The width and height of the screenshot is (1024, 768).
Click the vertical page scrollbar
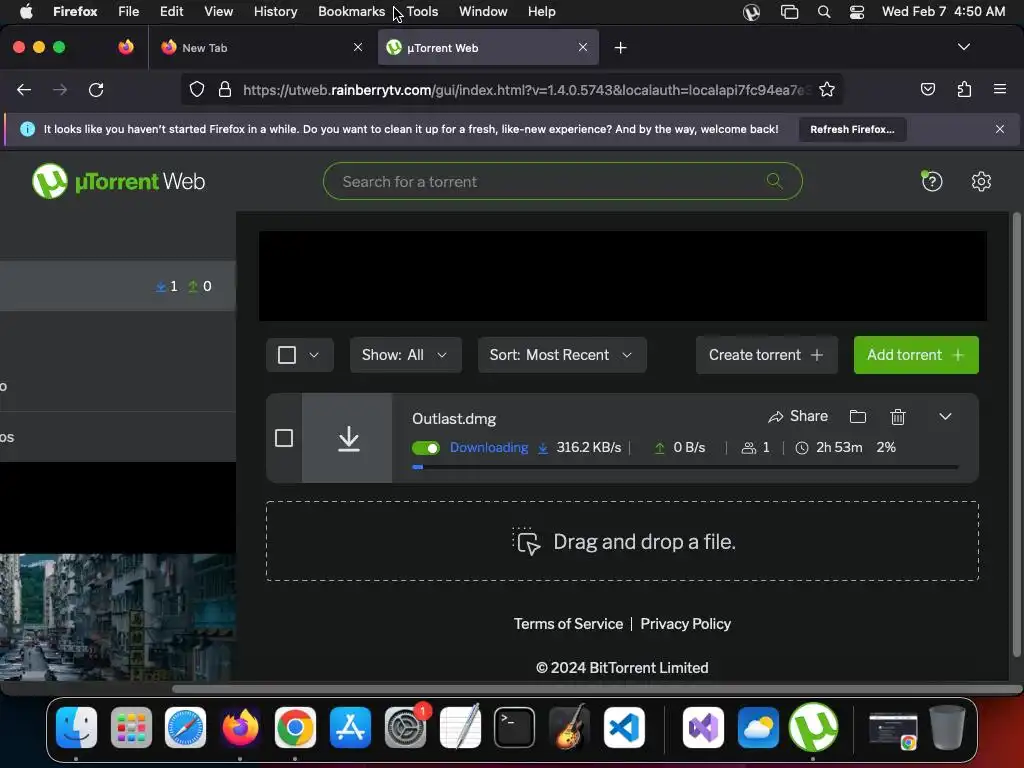click(x=1016, y=434)
